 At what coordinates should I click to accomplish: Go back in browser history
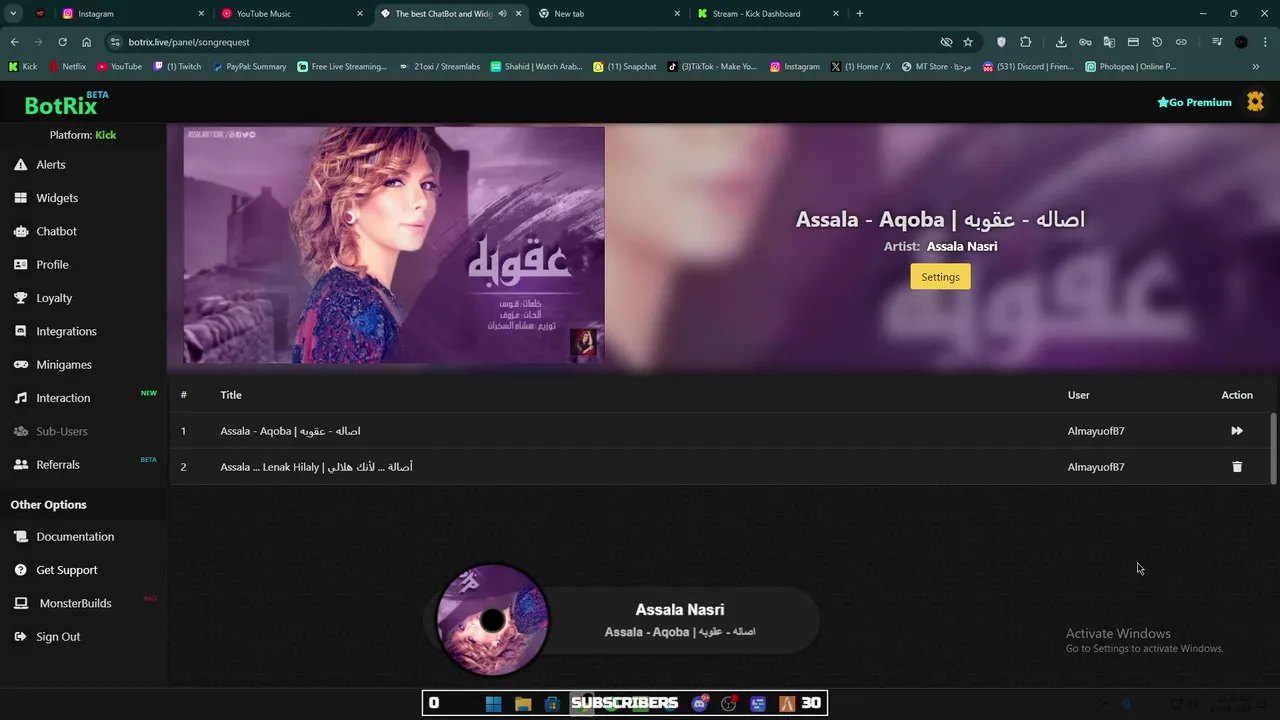14,42
